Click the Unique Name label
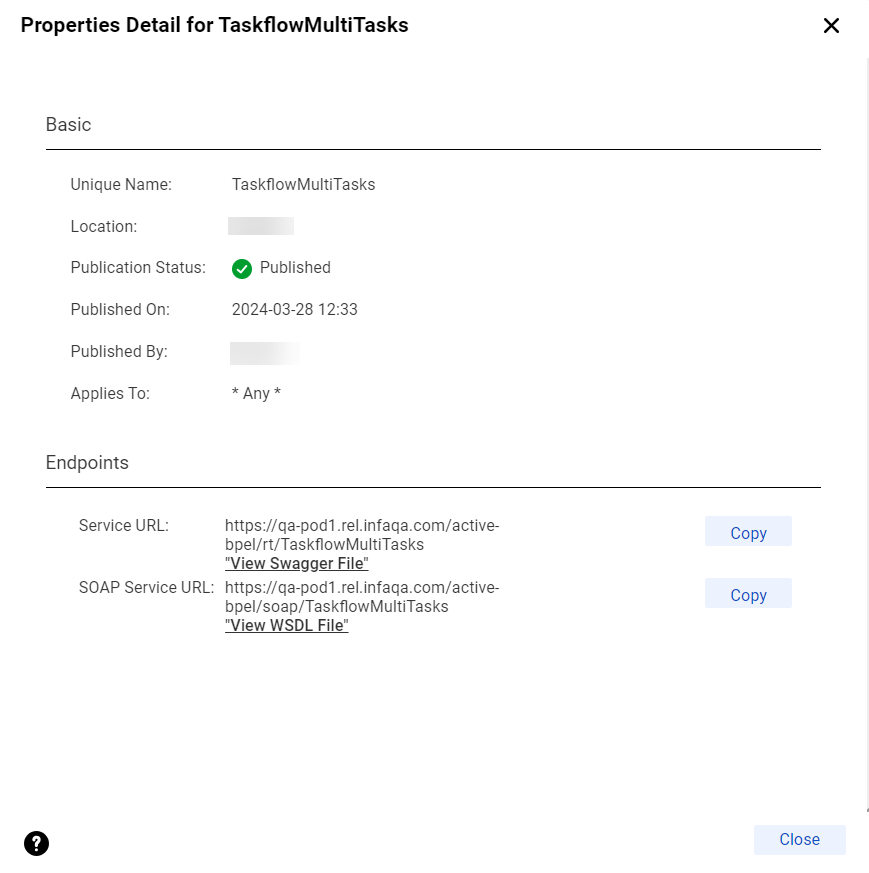The image size is (869, 873). (x=121, y=184)
